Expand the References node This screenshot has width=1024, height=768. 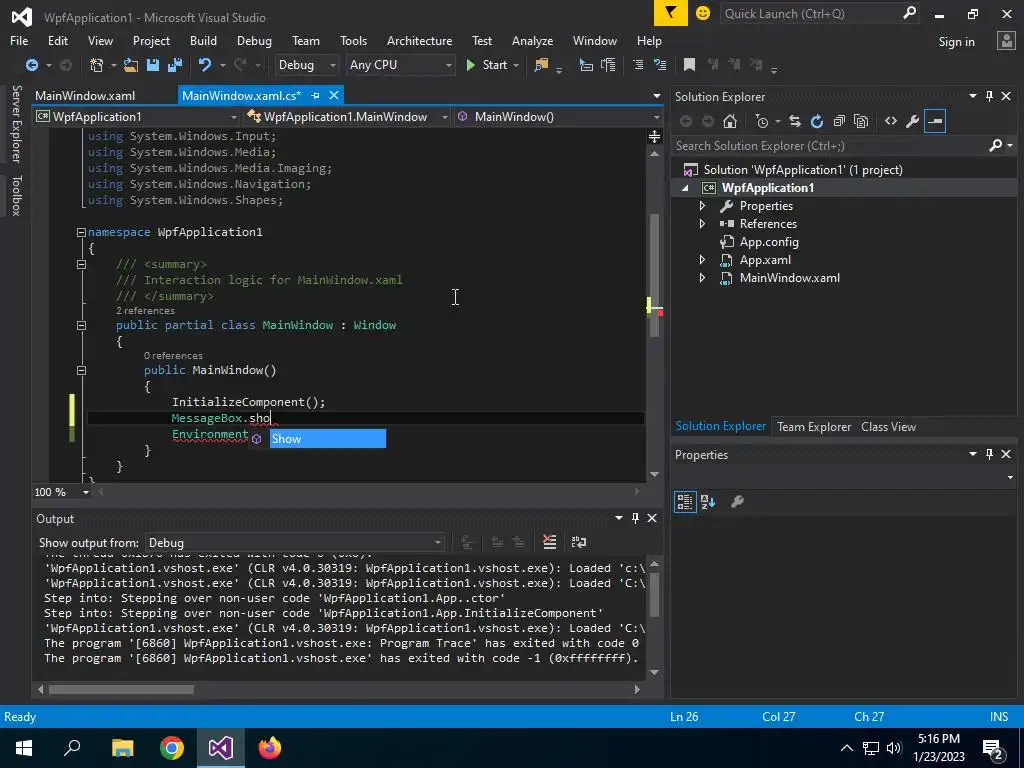[702, 224]
